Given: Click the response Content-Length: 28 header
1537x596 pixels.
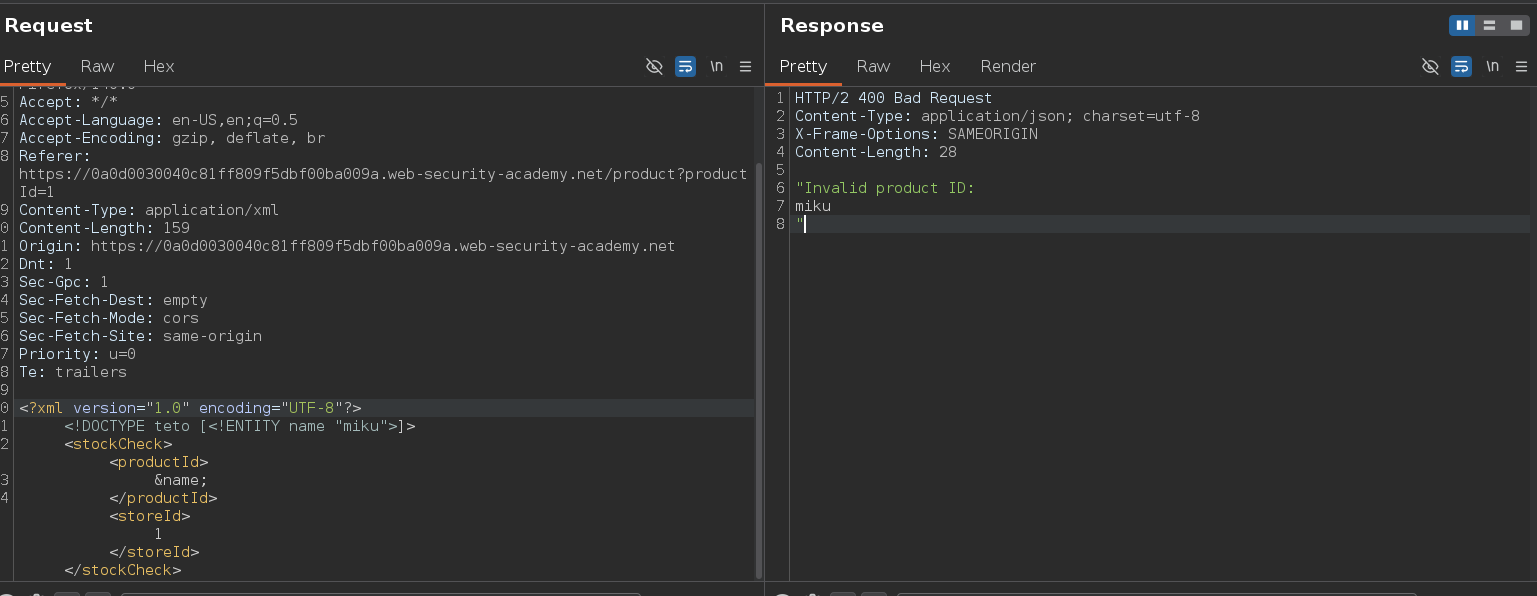Looking at the screenshot, I should pyautogui.click(x=875, y=152).
